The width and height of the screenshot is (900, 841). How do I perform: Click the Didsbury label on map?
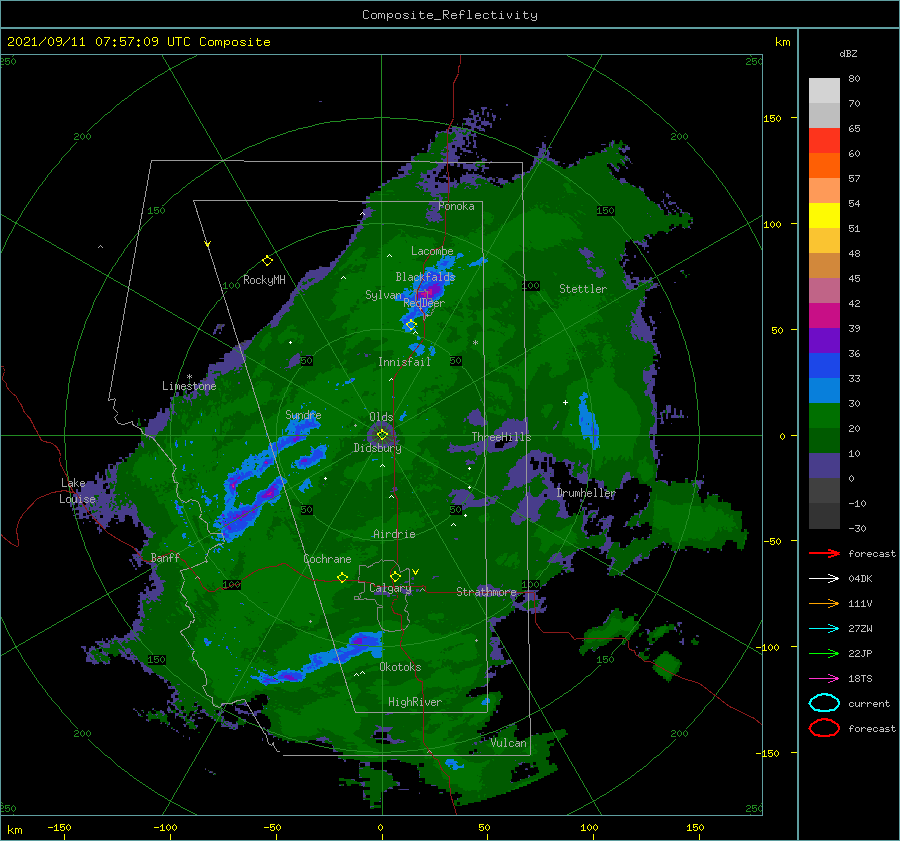point(378,448)
